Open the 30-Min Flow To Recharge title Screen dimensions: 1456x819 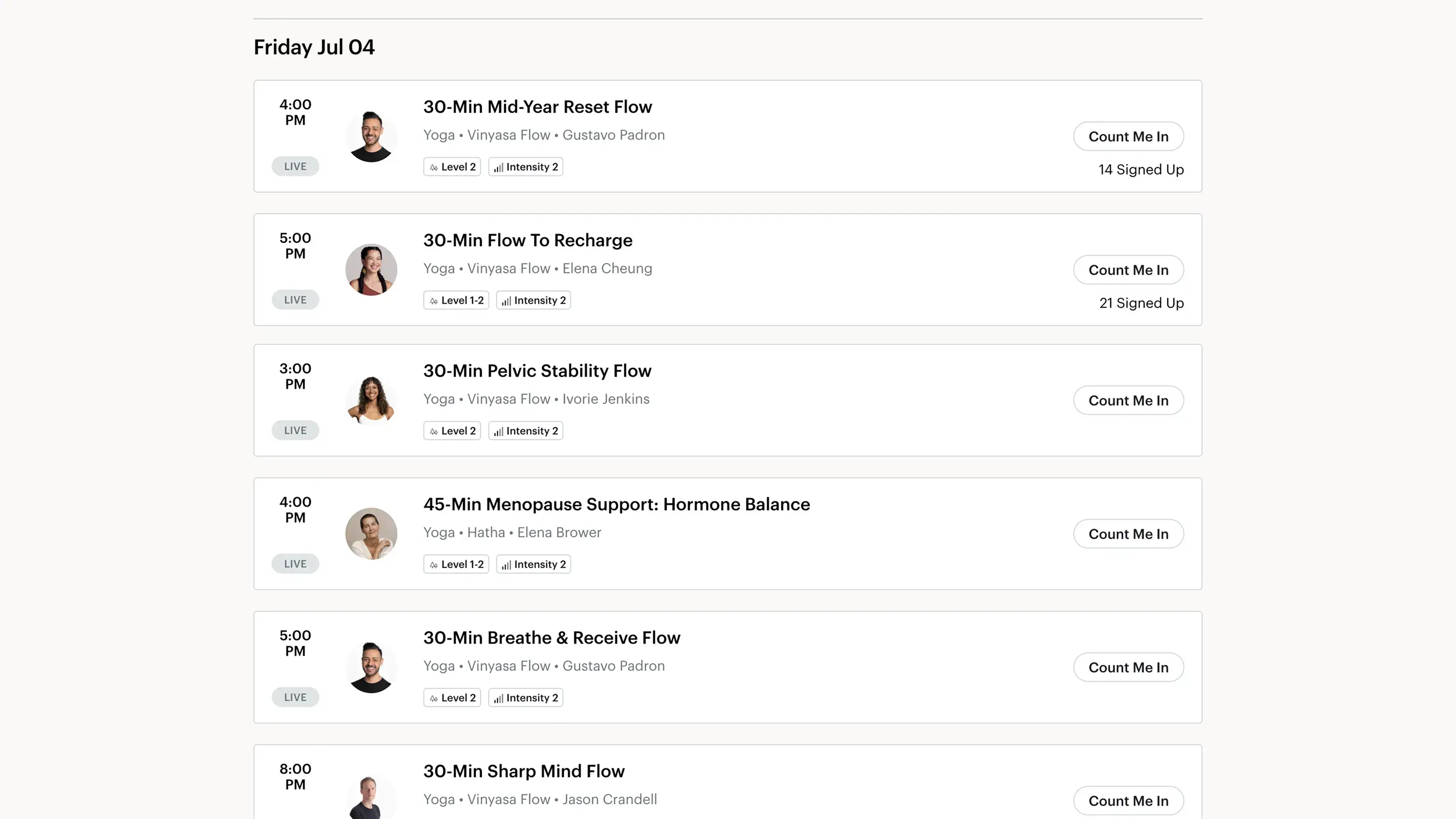(x=528, y=240)
